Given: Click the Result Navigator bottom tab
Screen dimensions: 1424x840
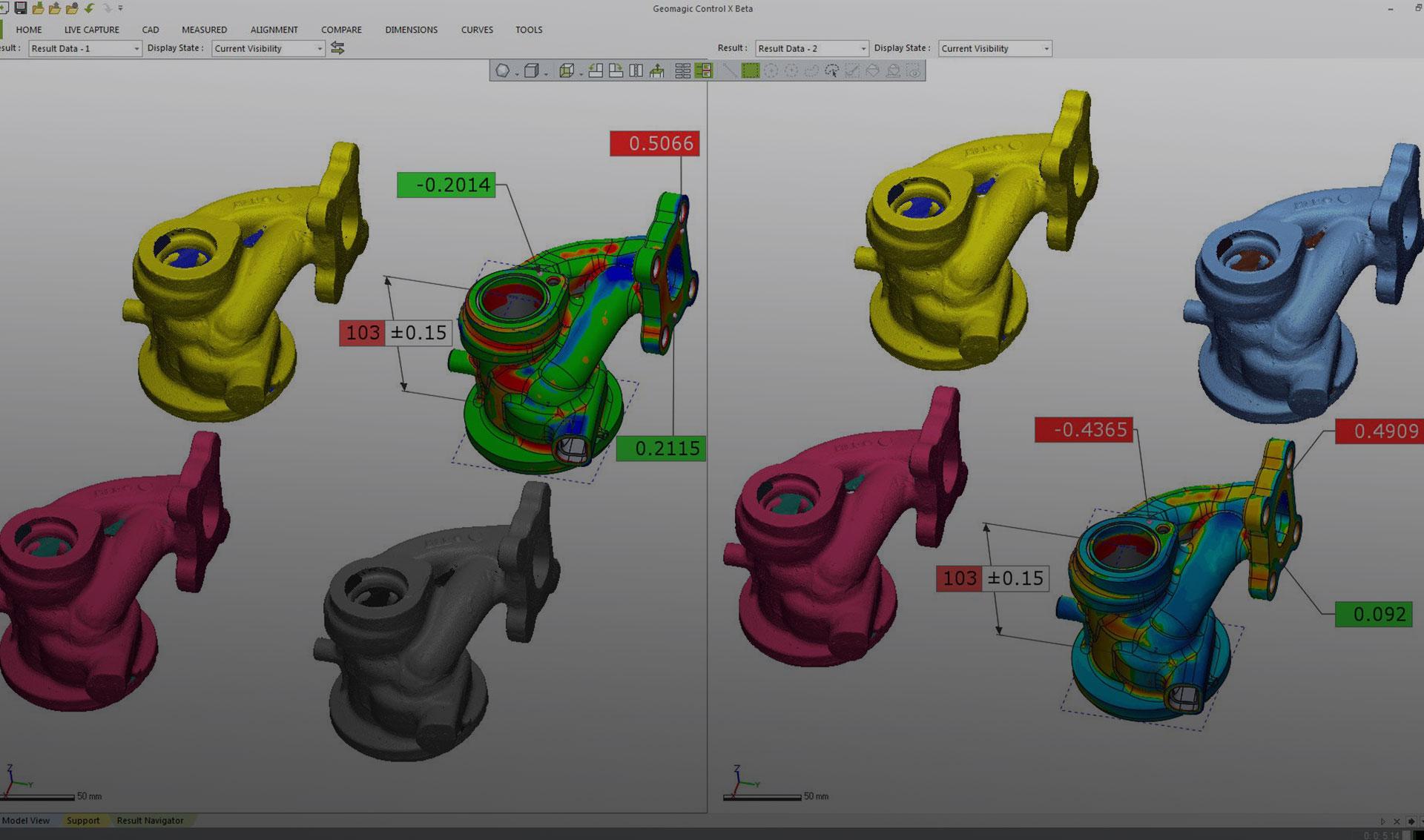Looking at the screenshot, I should (x=150, y=820).
